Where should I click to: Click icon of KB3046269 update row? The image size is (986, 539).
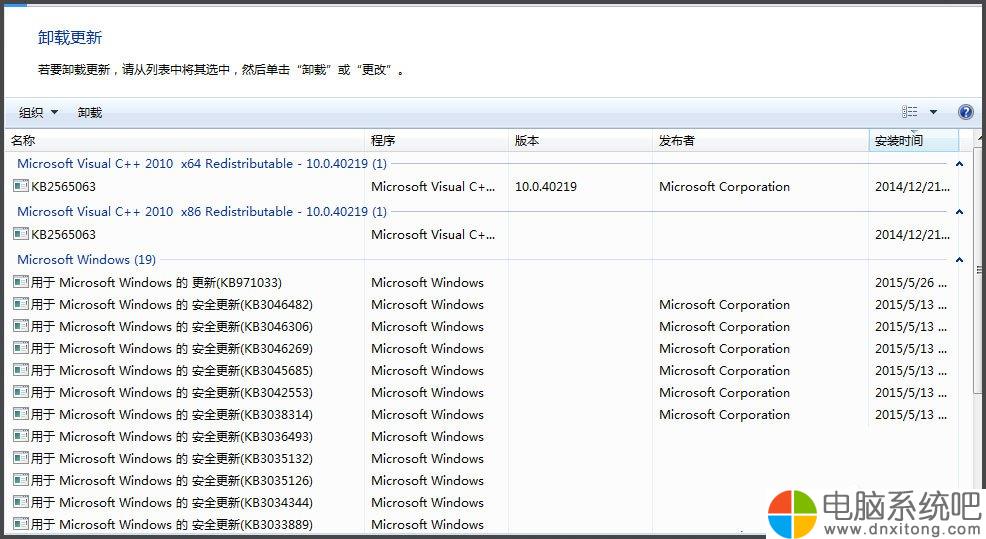[x=21, y=348]
